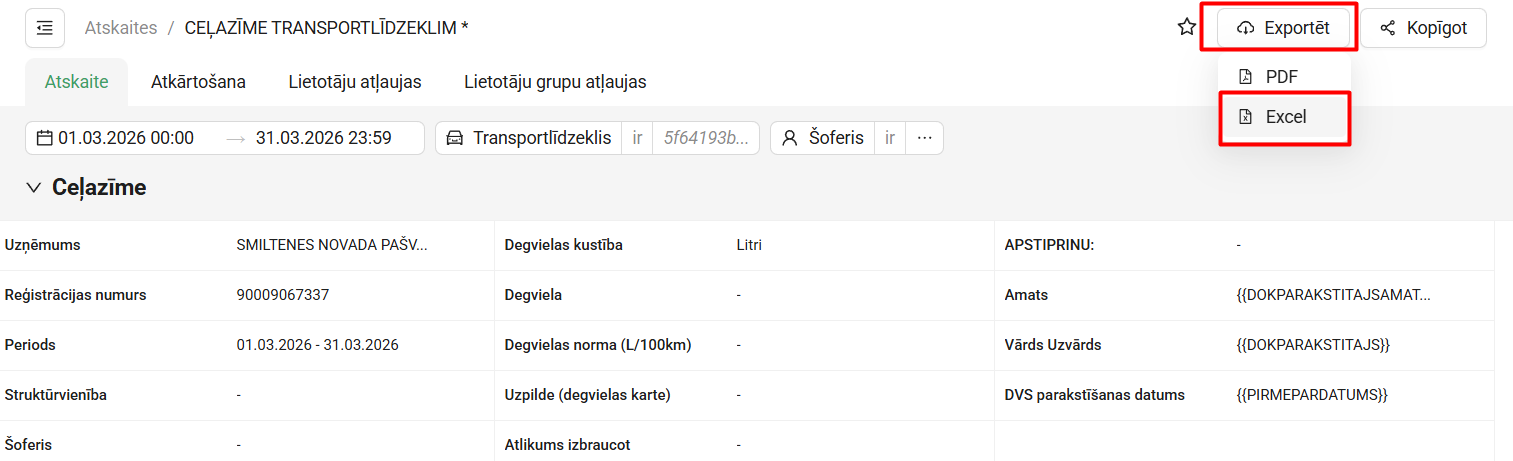Viewport: 1513px width, 461px height.
Task: Click the Uzpilde (degvielas karte) label
Action: click(588, 395)
